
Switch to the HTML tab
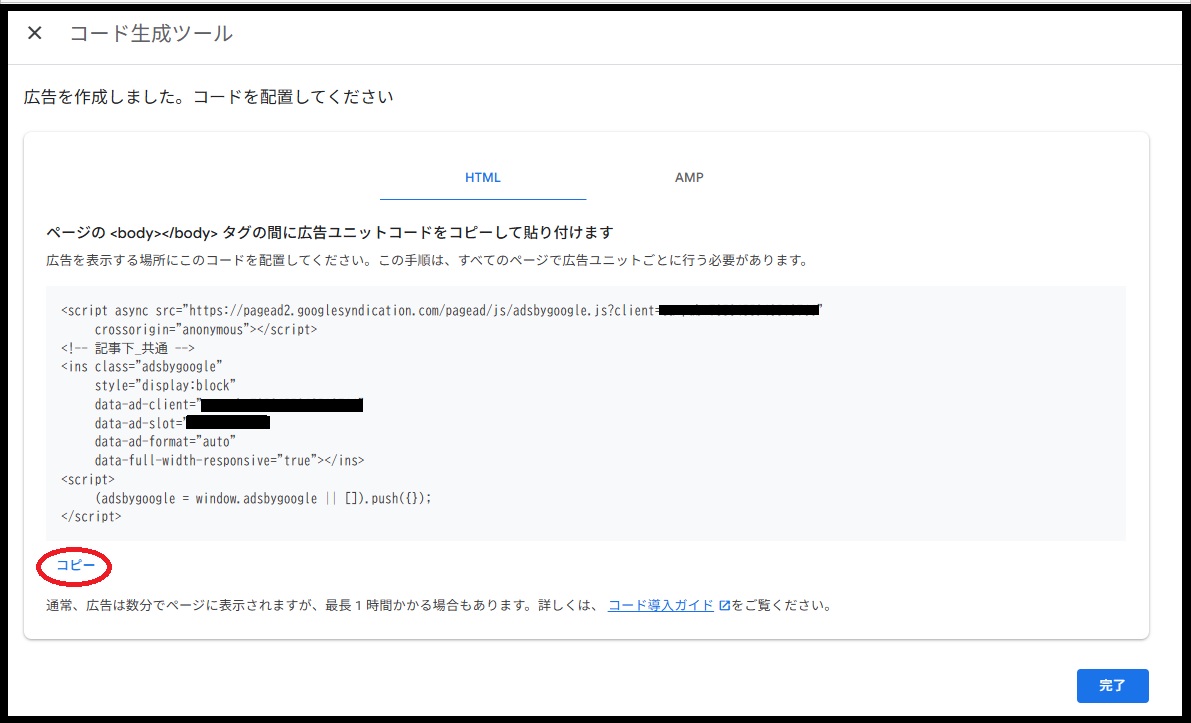pos(483,178)
